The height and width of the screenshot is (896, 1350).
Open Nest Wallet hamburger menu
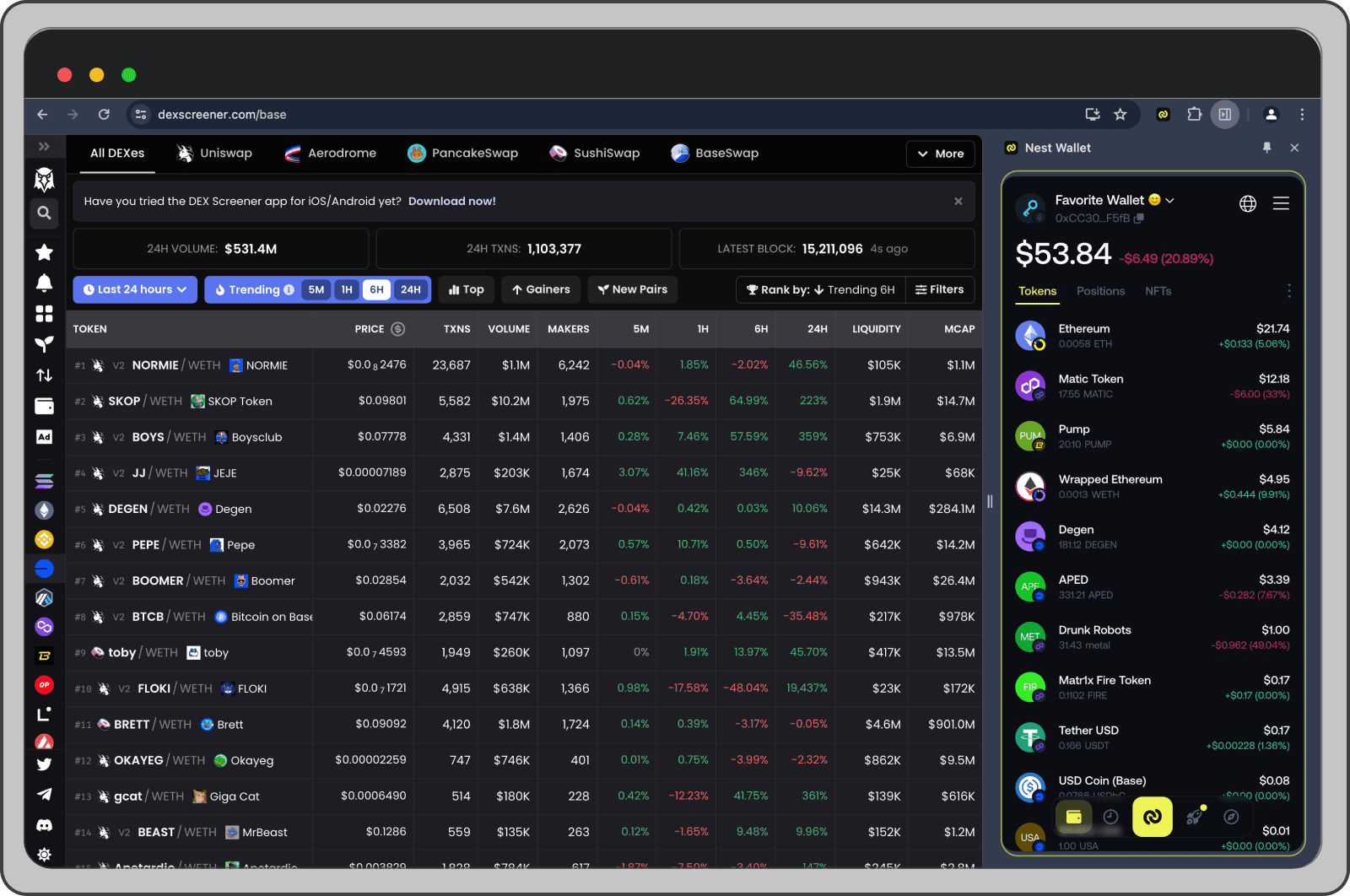coord(1281,203)
